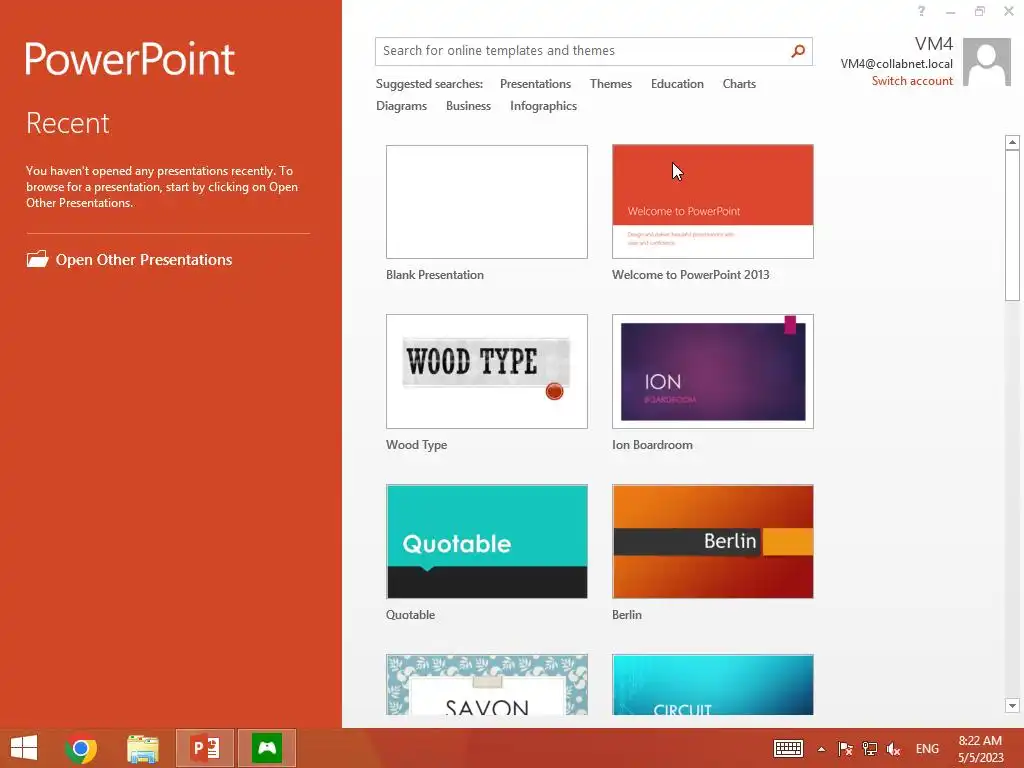Click the Open Other Presentations link
The height and width of the screenshot is (768, 1024).
point(144,260)
